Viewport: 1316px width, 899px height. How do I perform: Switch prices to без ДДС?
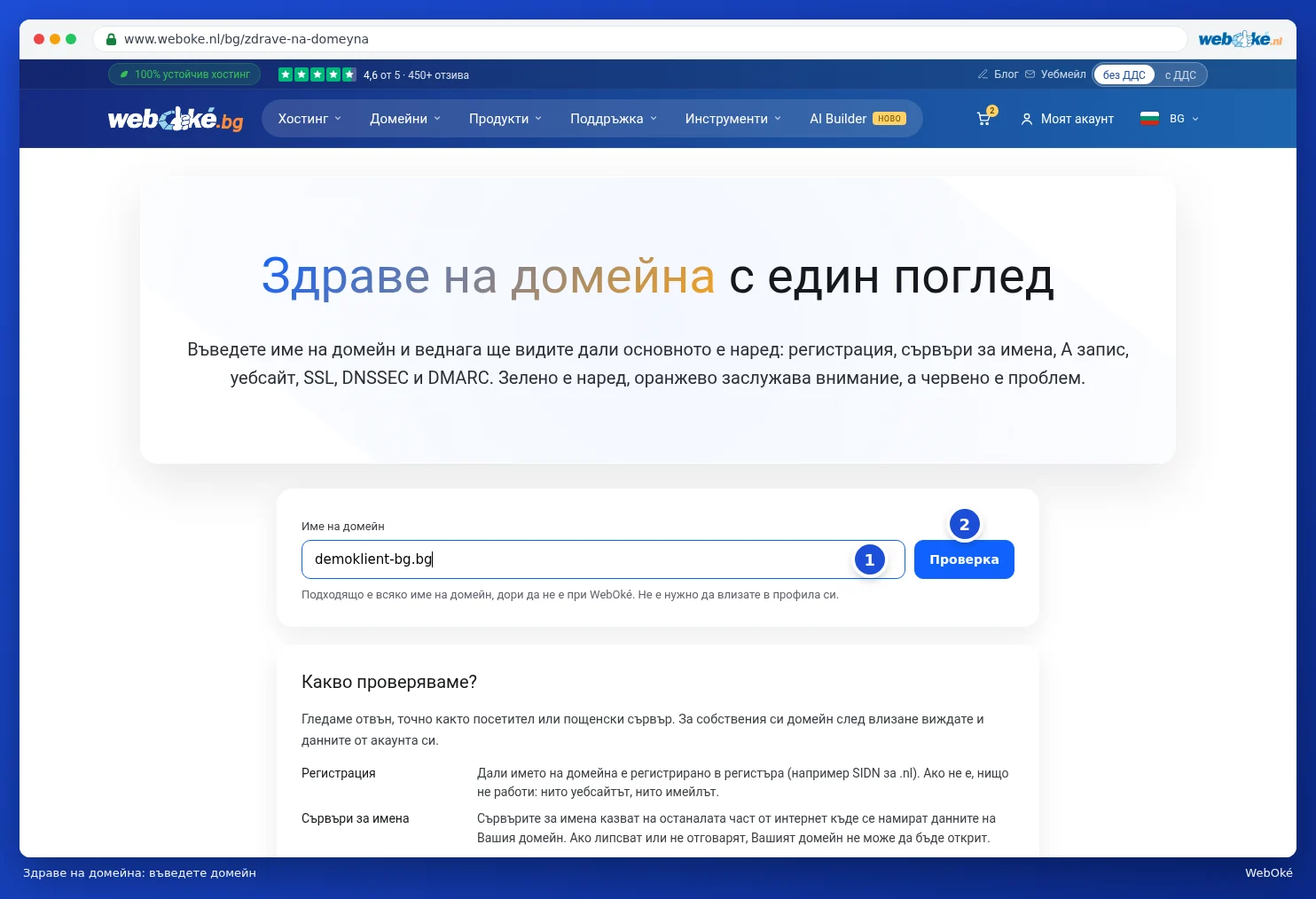click(1124, 75)
